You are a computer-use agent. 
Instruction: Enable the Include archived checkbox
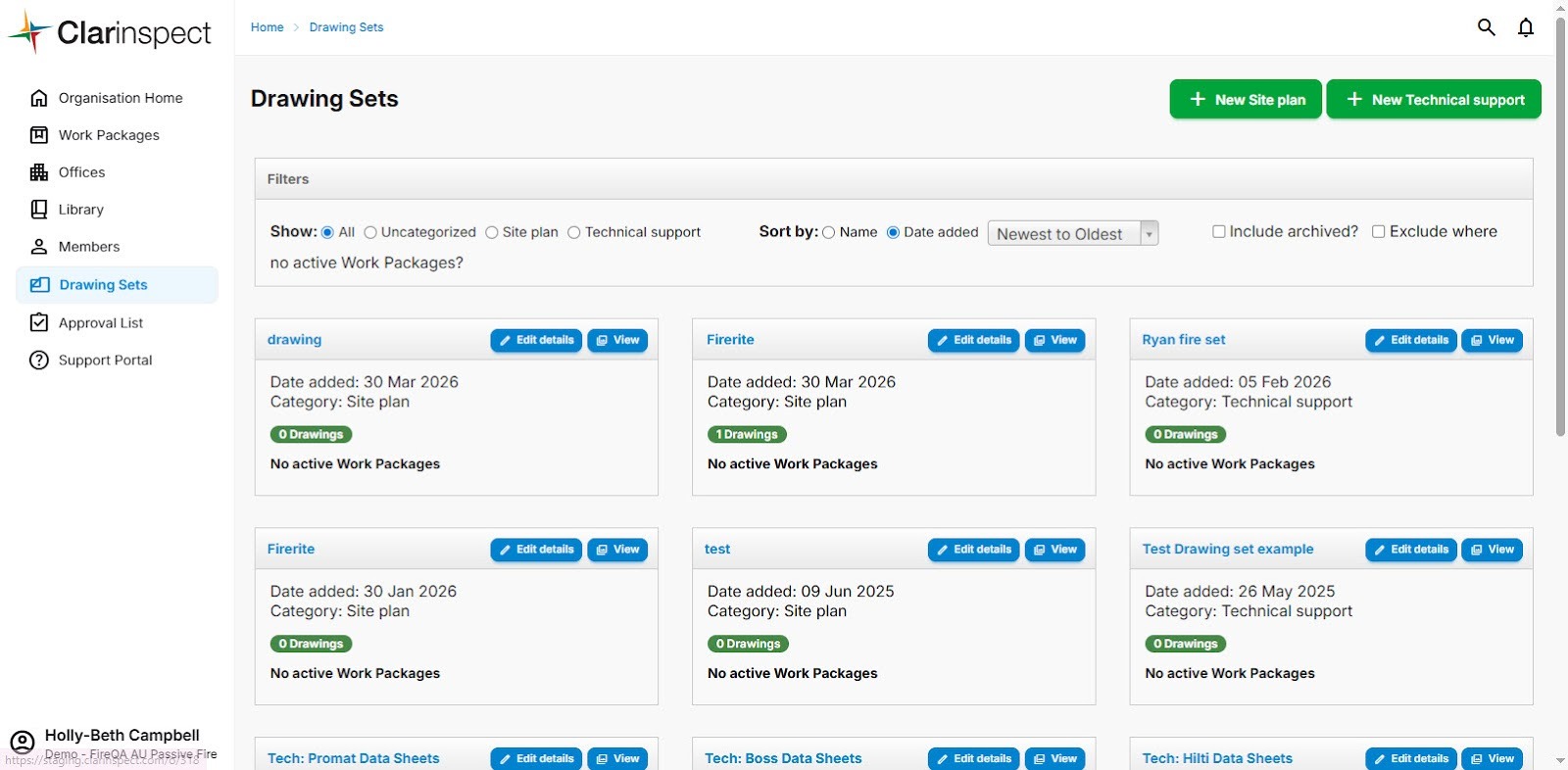point(1218,232)
